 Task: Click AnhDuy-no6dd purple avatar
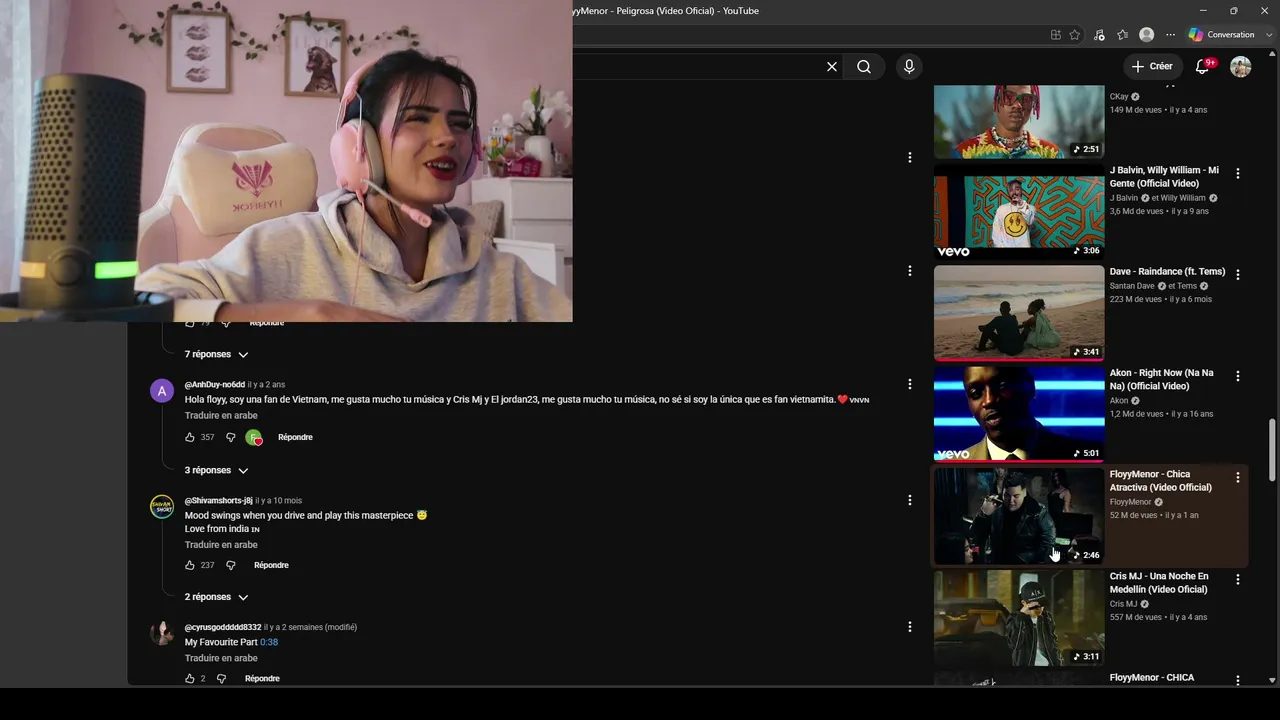(x=162, y=391)
